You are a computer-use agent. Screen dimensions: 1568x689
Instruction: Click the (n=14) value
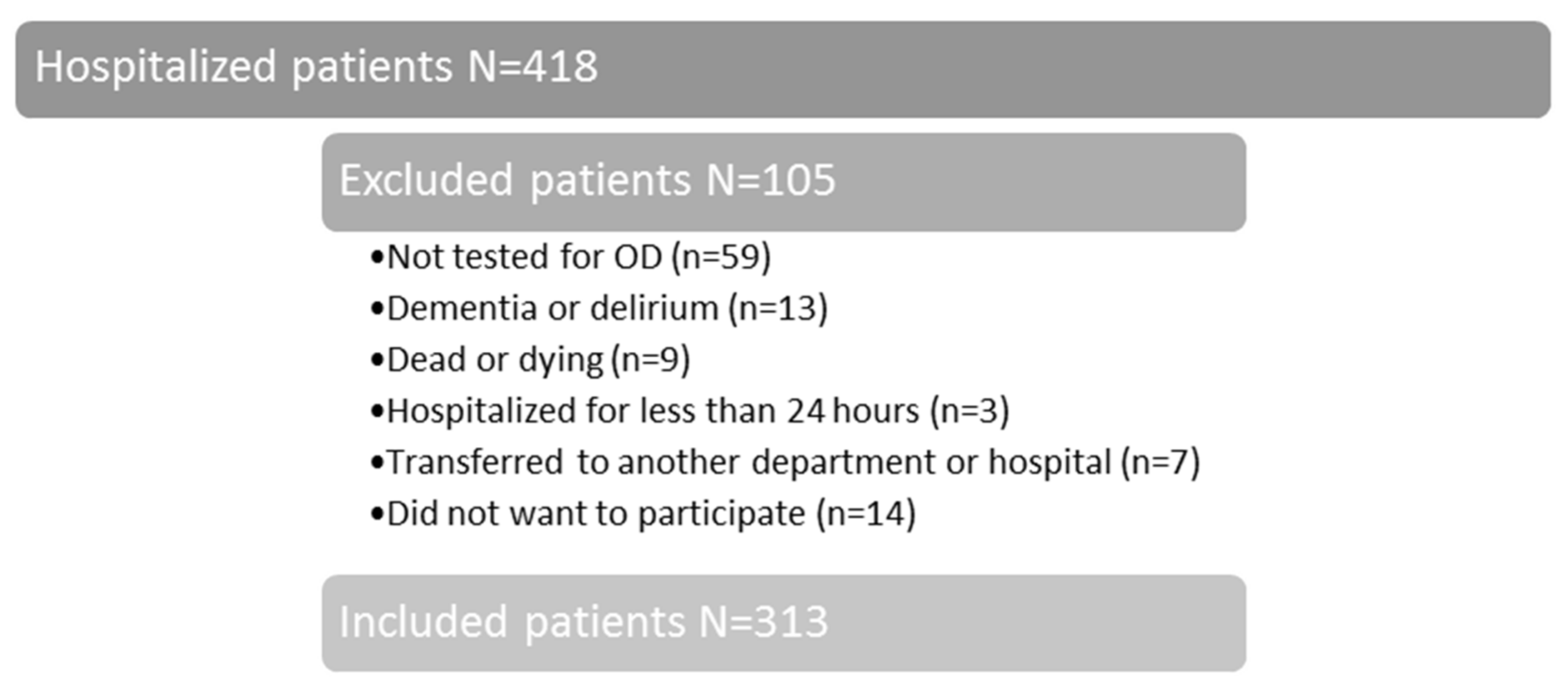tap(866, 514)
